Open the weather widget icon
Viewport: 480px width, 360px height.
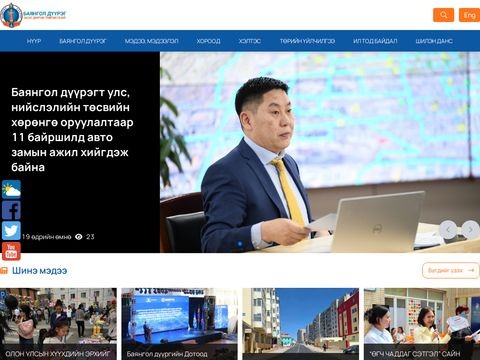pos(11,189)
